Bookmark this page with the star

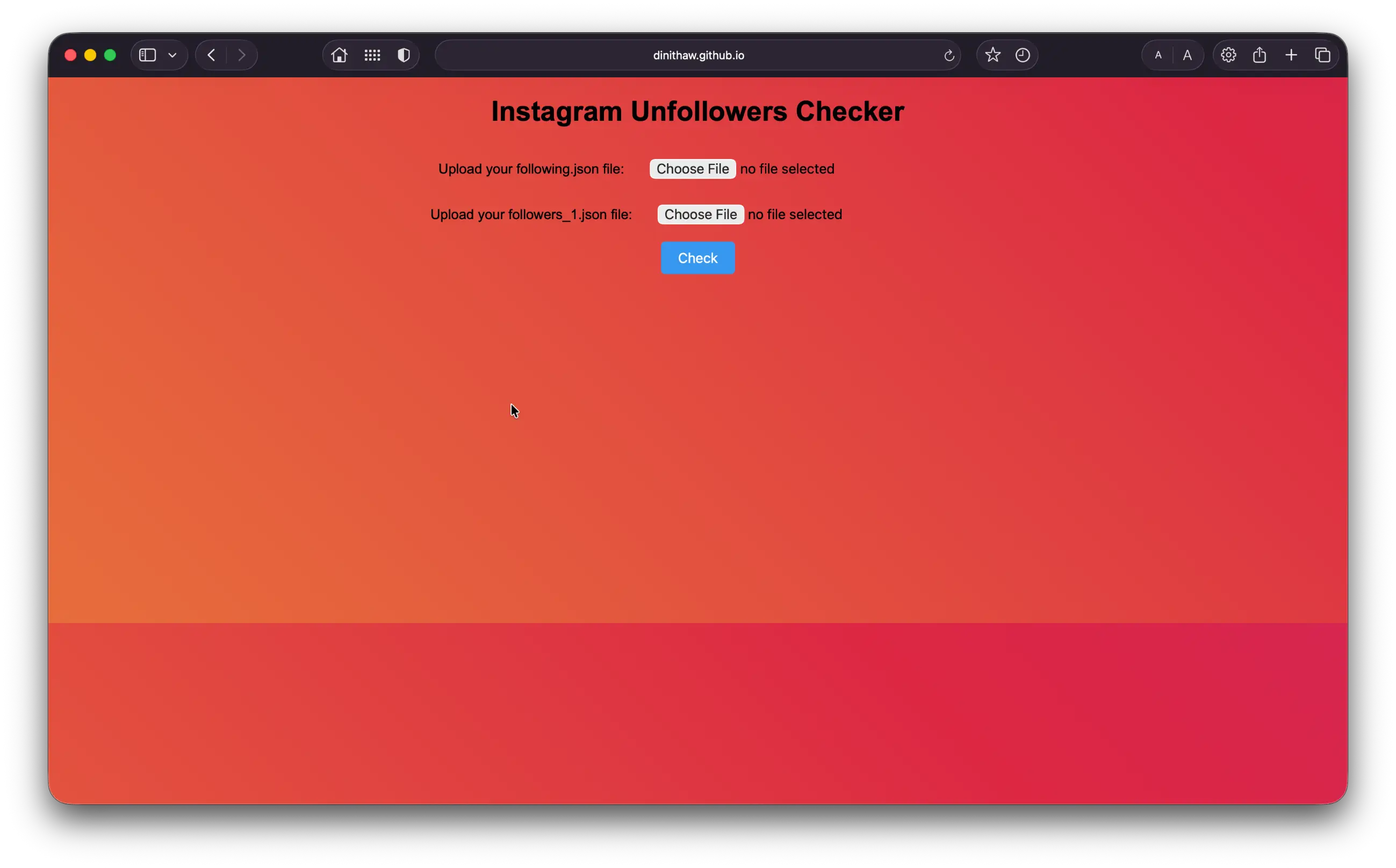point(992,55)
